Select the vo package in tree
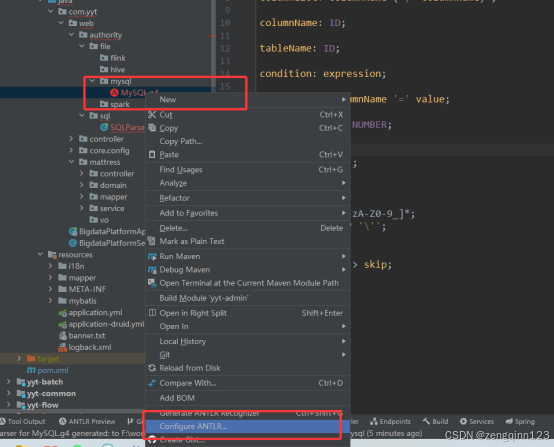The image size is (554, 447). (99, 220)
